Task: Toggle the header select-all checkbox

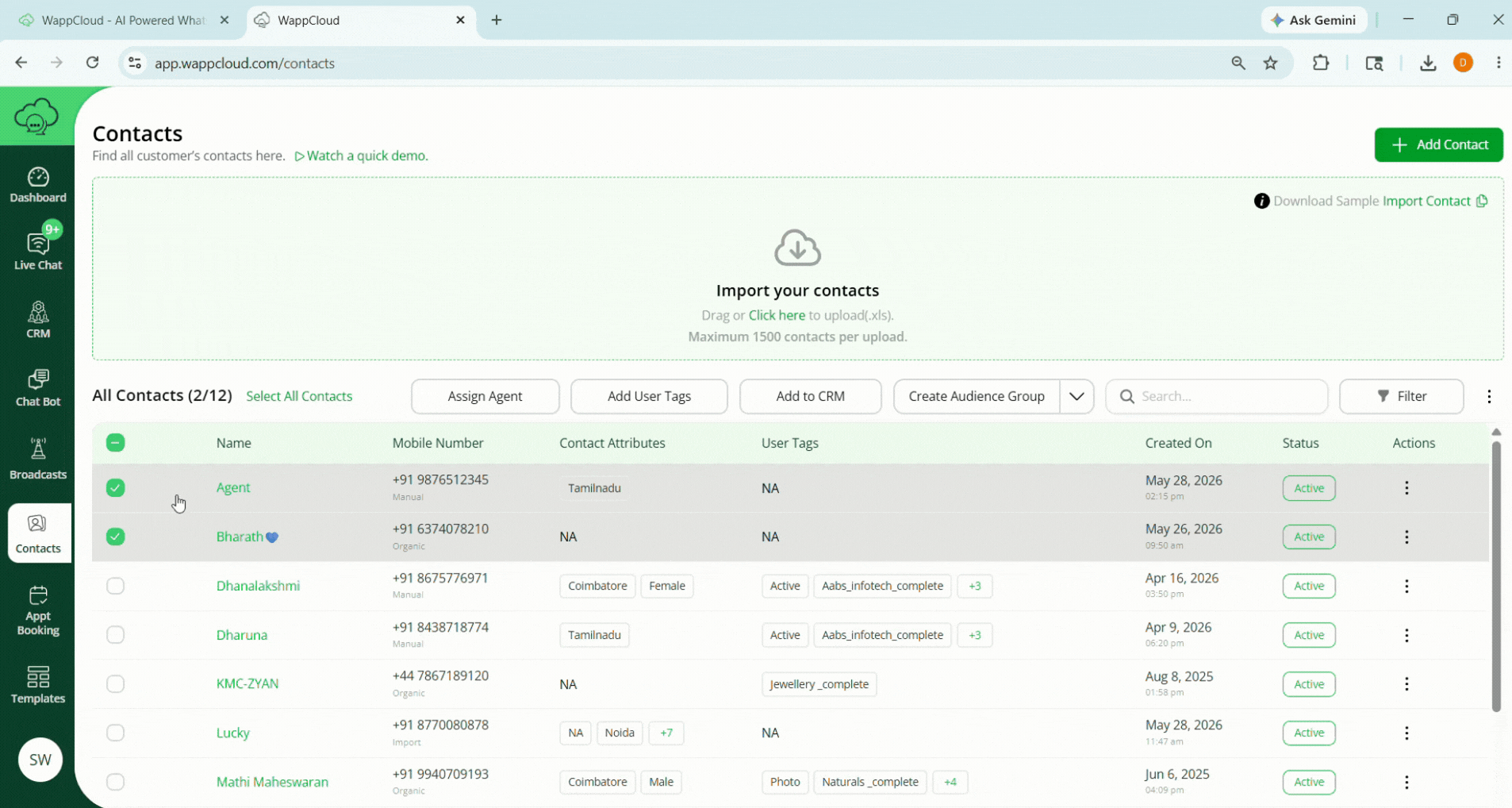Action: 116,443
